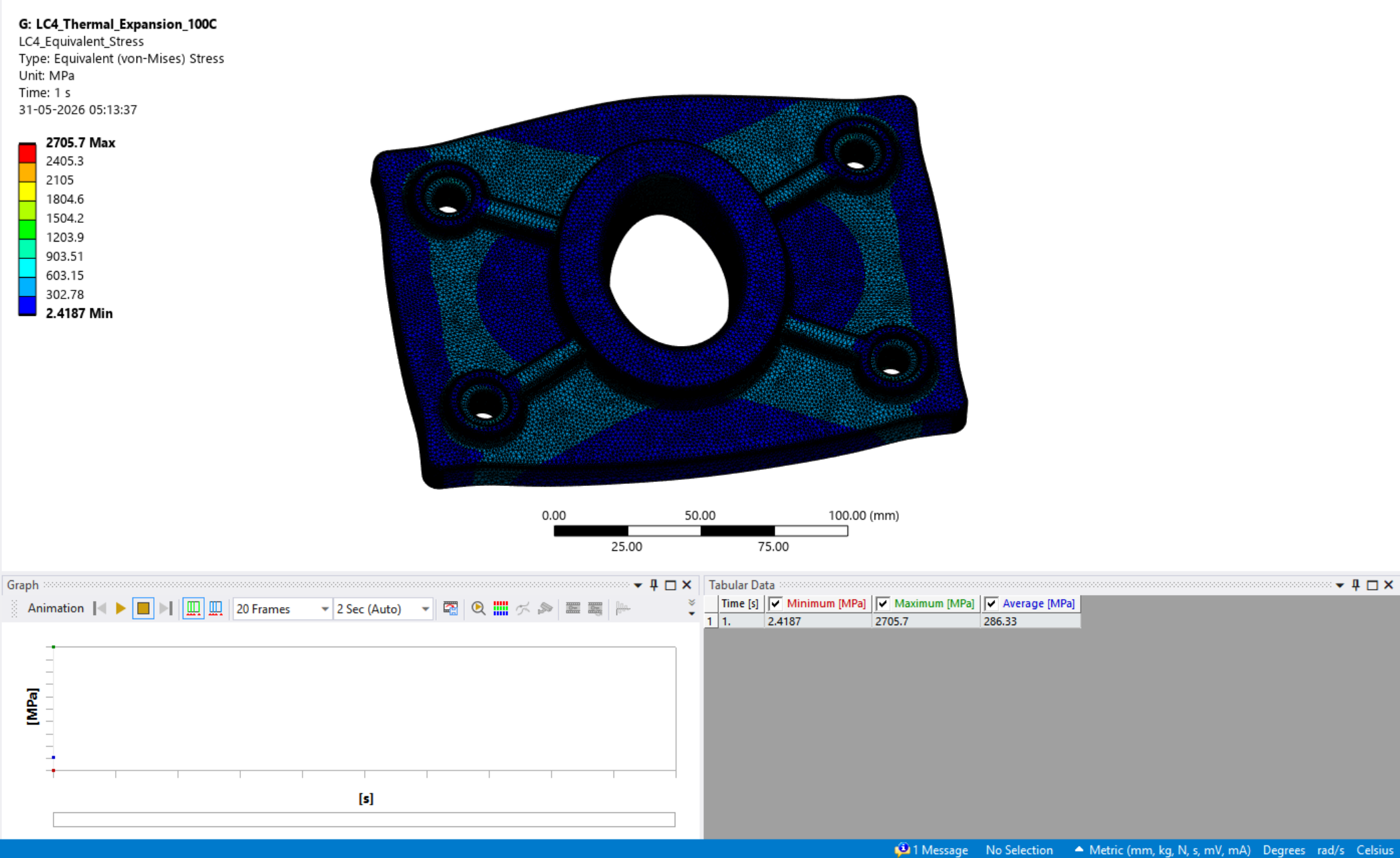Maximize the Graph panel
The image size is (1400, 858).
(671, 585)
